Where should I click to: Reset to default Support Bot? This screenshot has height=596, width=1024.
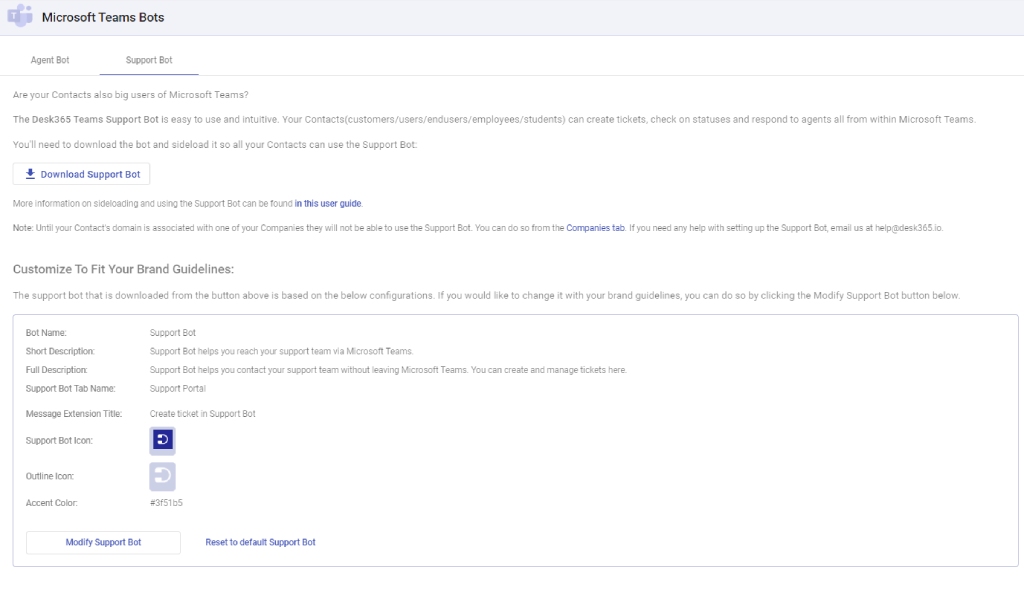(260, 542)
